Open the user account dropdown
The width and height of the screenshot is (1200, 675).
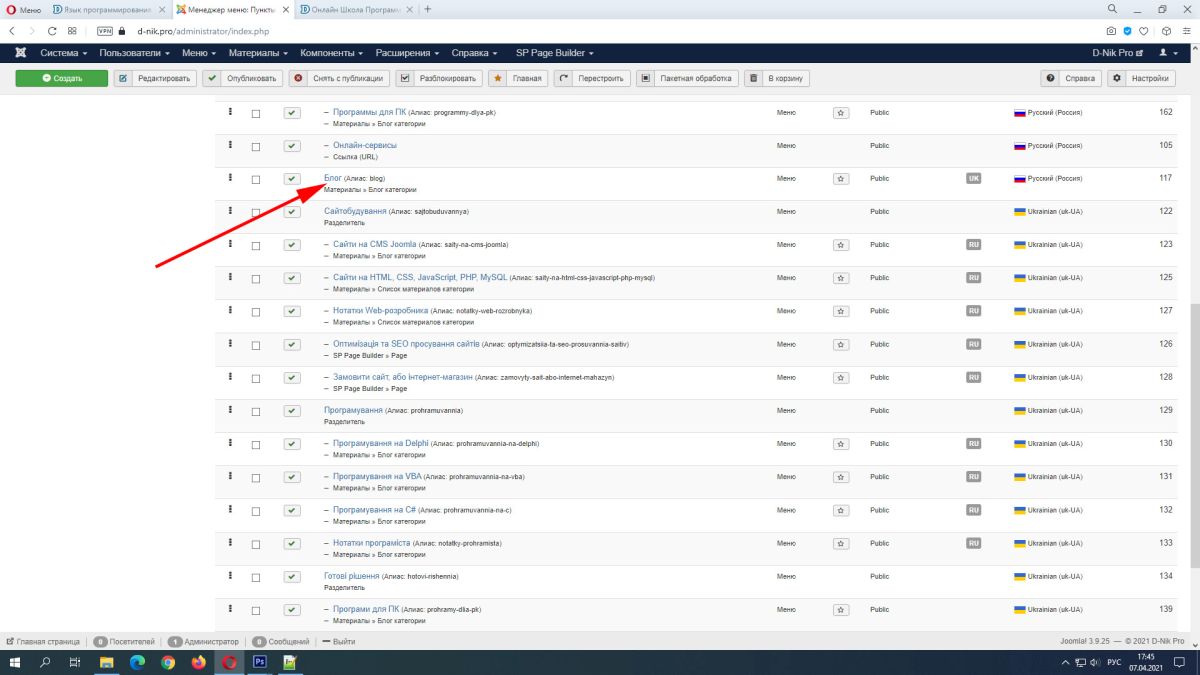(x=1169, y=52)
